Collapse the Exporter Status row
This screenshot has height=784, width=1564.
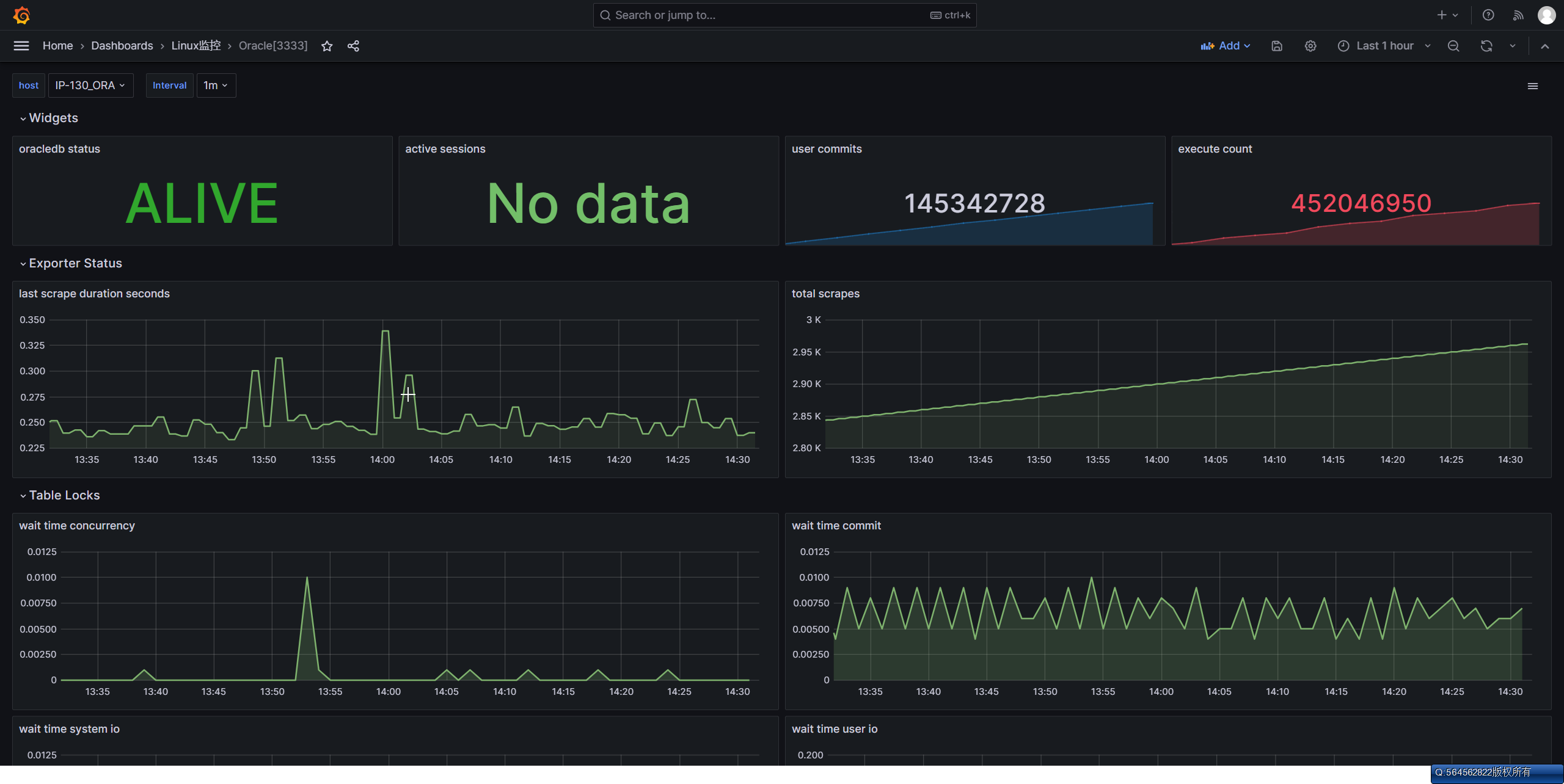pos(75,263)
